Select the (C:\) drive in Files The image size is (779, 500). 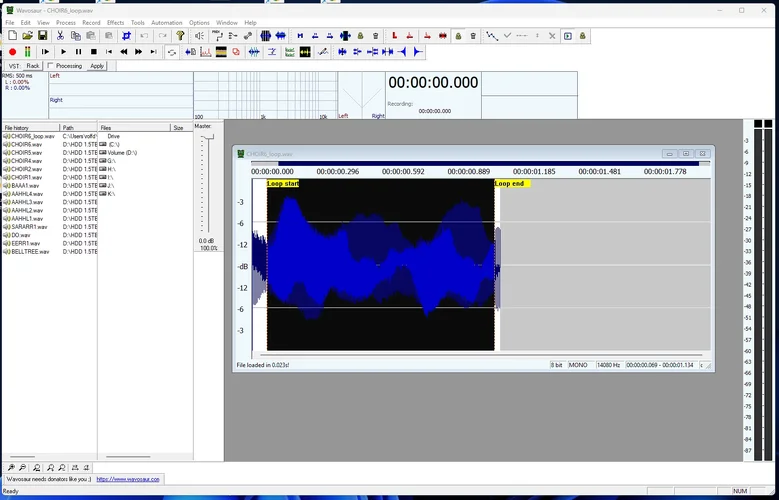pos(113,144)
